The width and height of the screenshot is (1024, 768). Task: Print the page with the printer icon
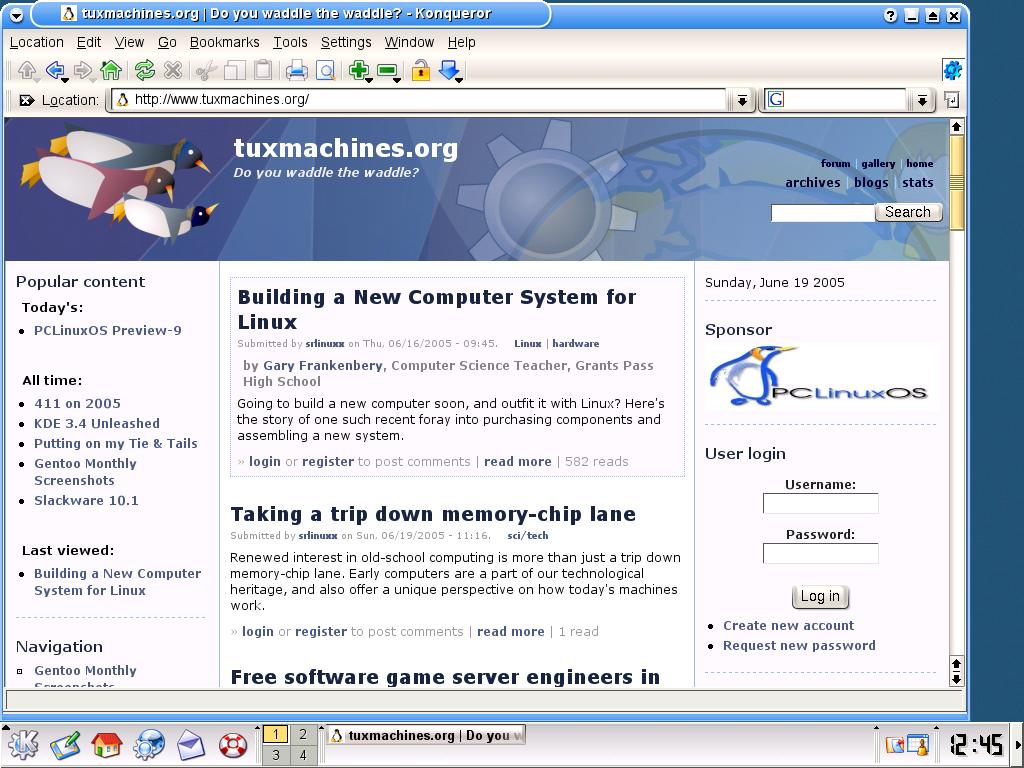[296, 70]
